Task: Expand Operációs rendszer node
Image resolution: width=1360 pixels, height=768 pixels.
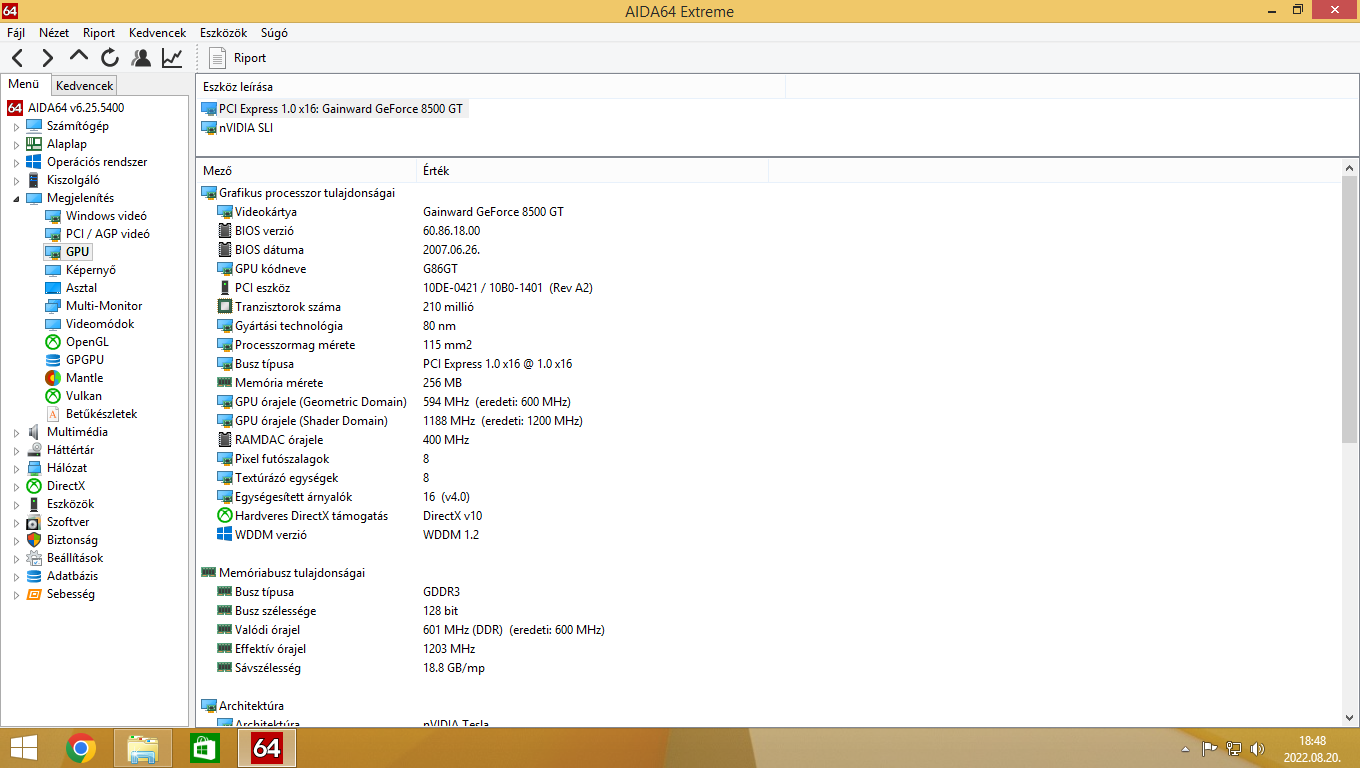Action: (x=16, y=163)
